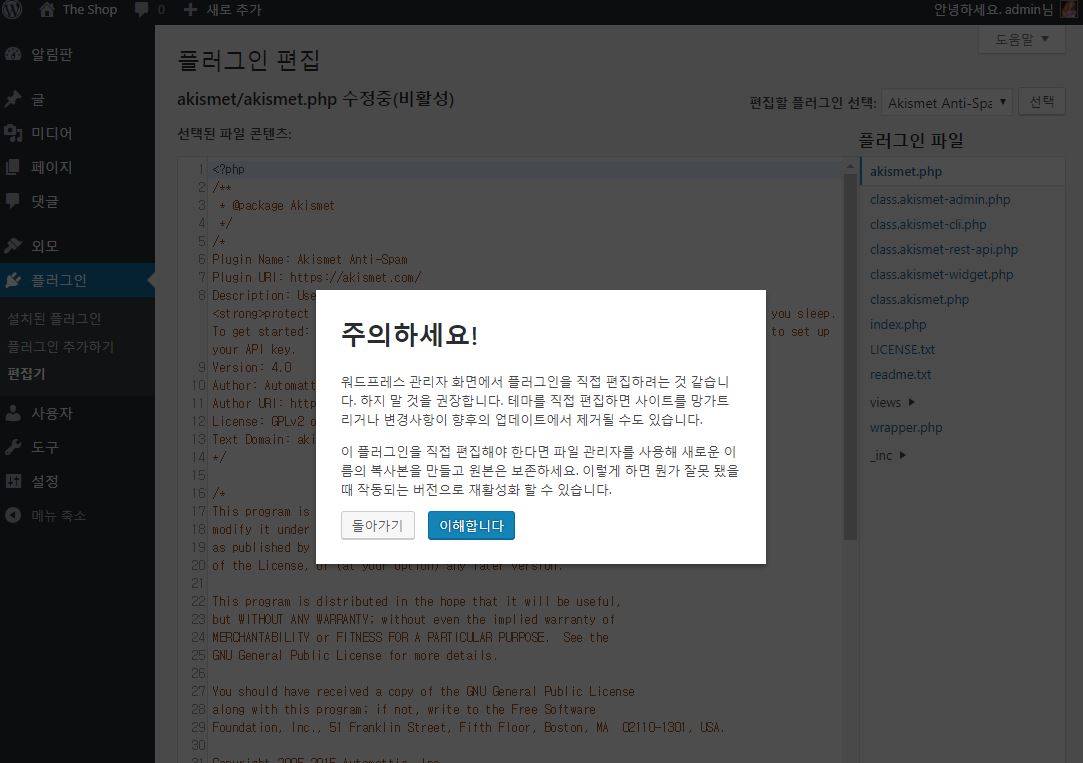
Task: Click the <?php line in the code editor
Action: point(228,169)
